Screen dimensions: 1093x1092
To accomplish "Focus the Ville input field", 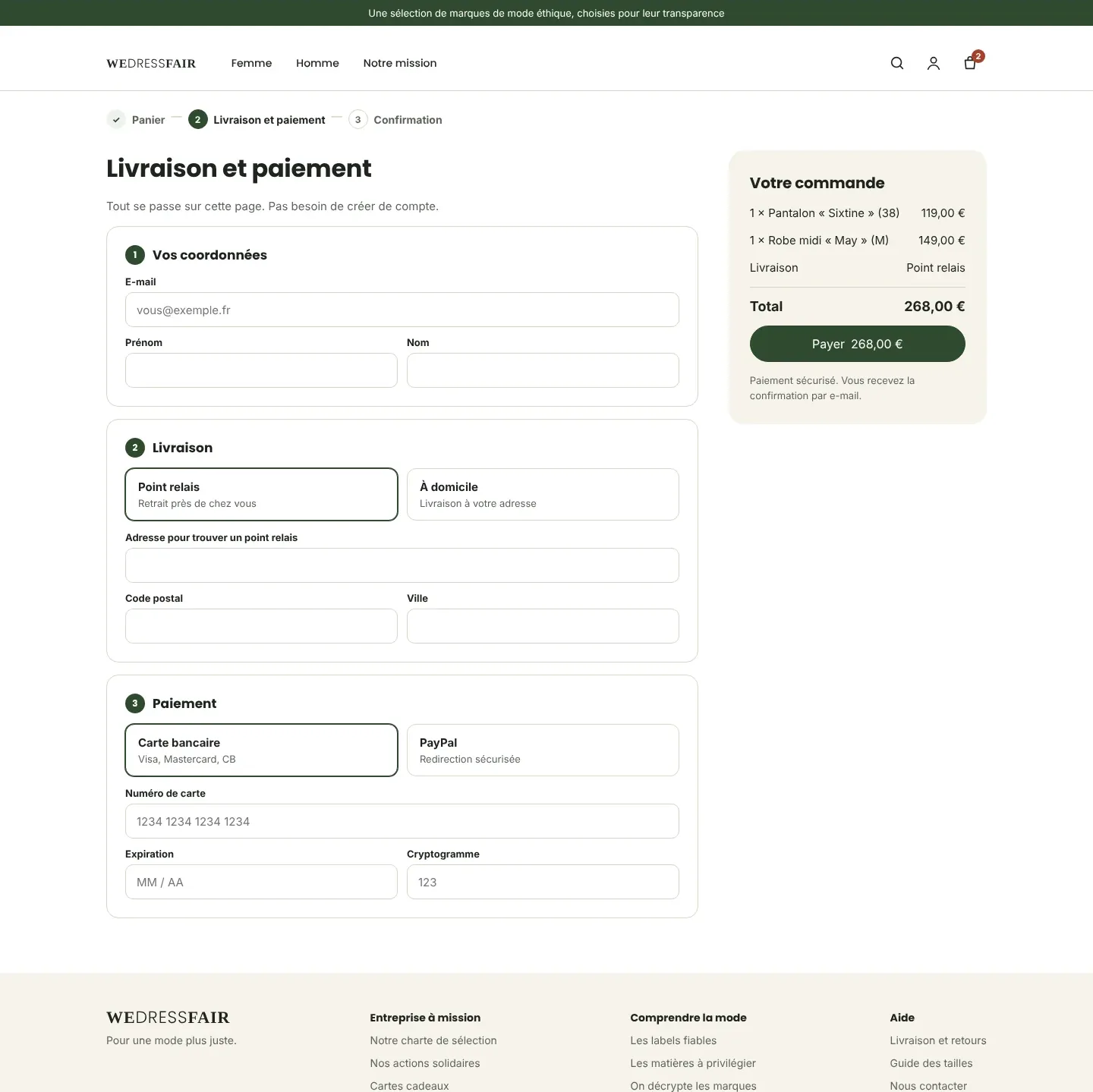I will click(543, 626).
